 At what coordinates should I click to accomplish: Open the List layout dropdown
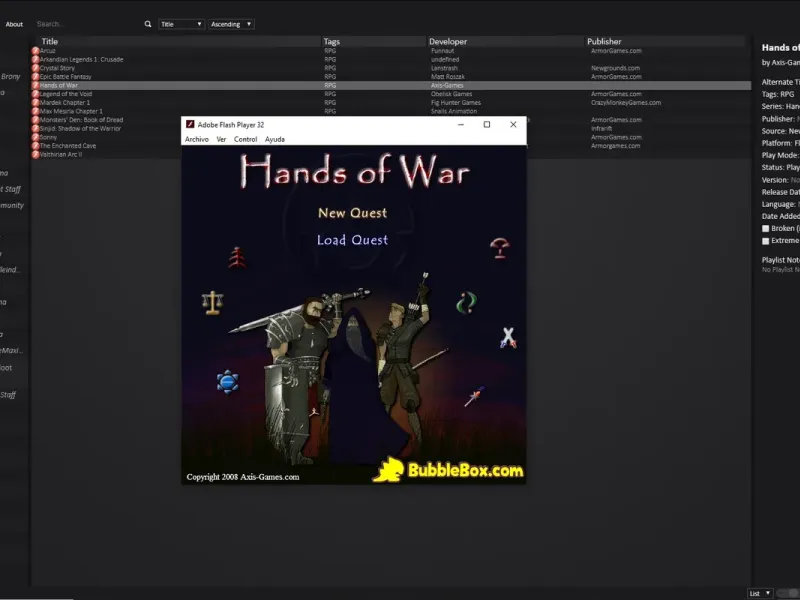click(x=760, y=593)
